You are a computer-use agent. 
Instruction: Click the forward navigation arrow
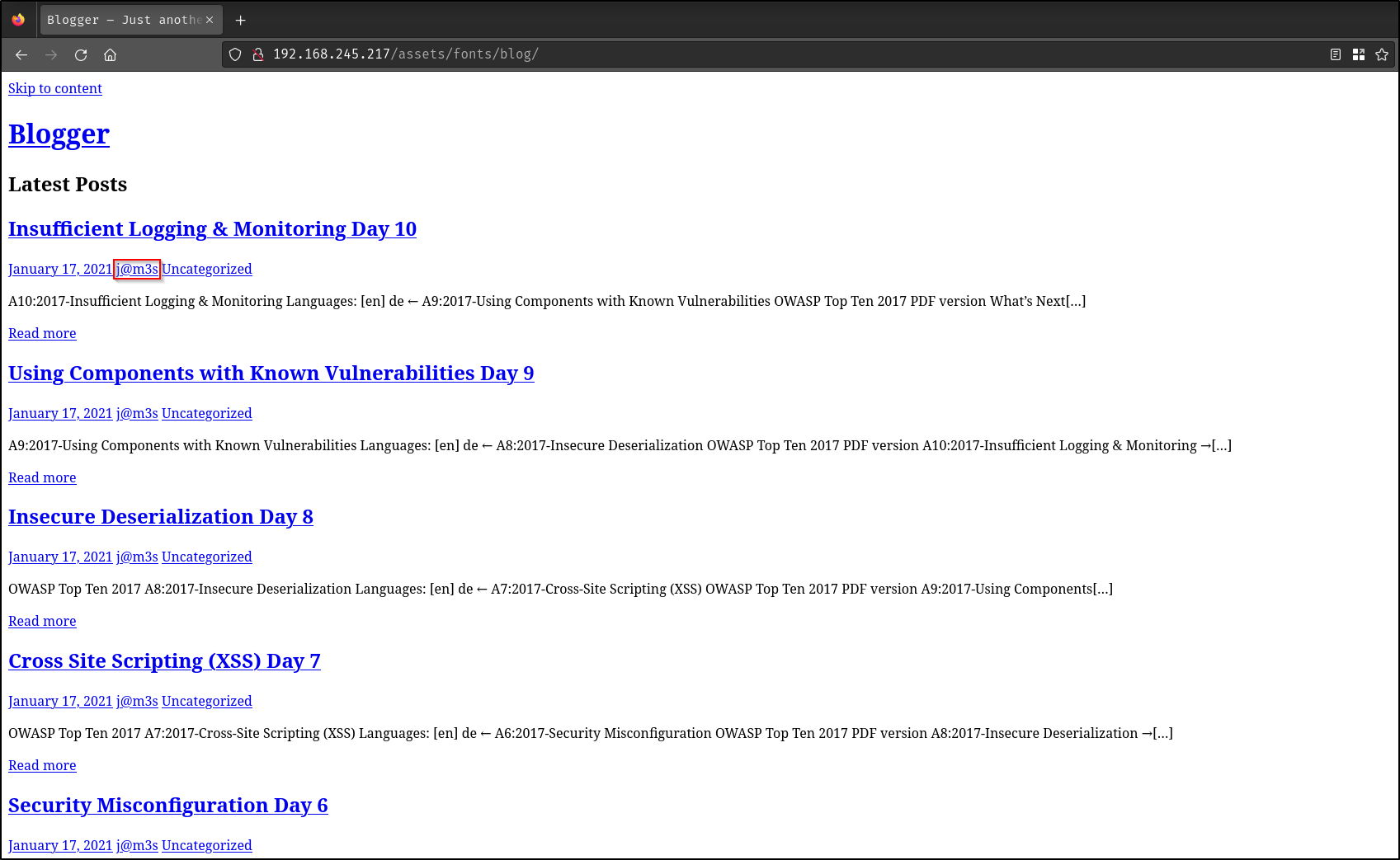pyautogui.click(x=51, y=54)
